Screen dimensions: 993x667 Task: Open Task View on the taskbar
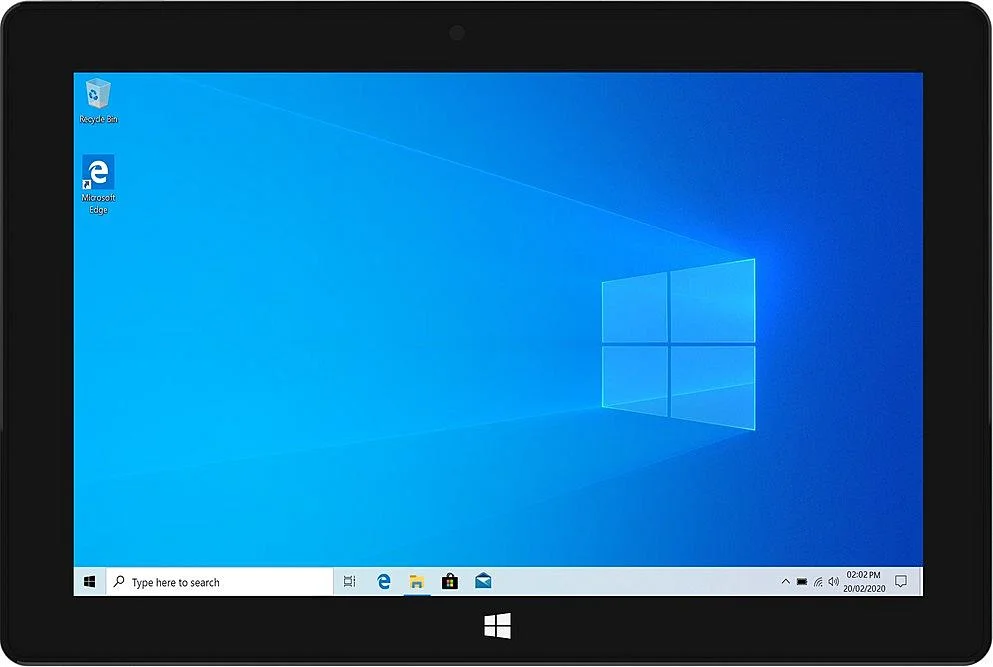pyautogui.click(x=349, y=581)
